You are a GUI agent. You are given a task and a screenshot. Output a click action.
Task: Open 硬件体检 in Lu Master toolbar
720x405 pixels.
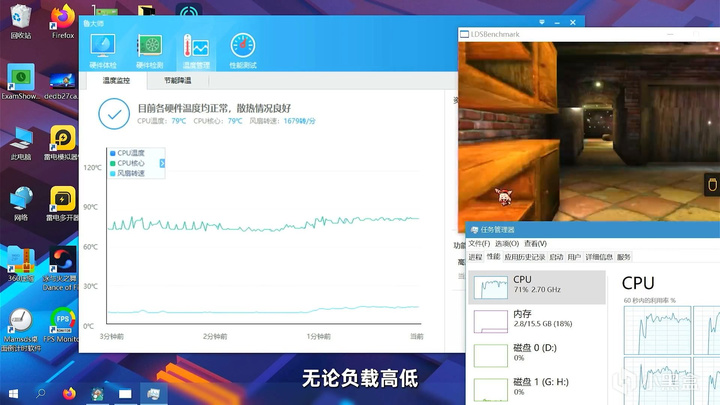tap(103, 51)
